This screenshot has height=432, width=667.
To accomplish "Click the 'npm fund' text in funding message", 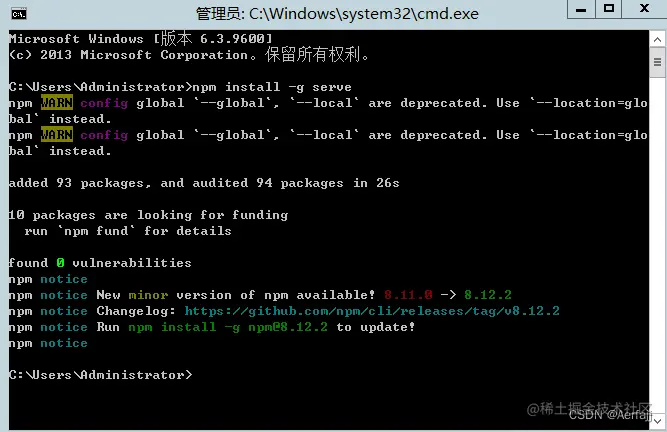I will point(96,231).
